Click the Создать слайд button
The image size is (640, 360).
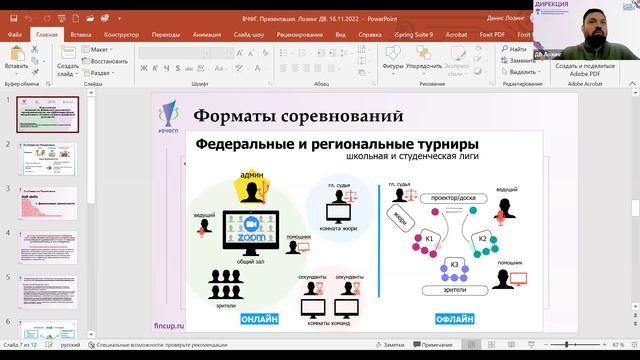(68, 61)
